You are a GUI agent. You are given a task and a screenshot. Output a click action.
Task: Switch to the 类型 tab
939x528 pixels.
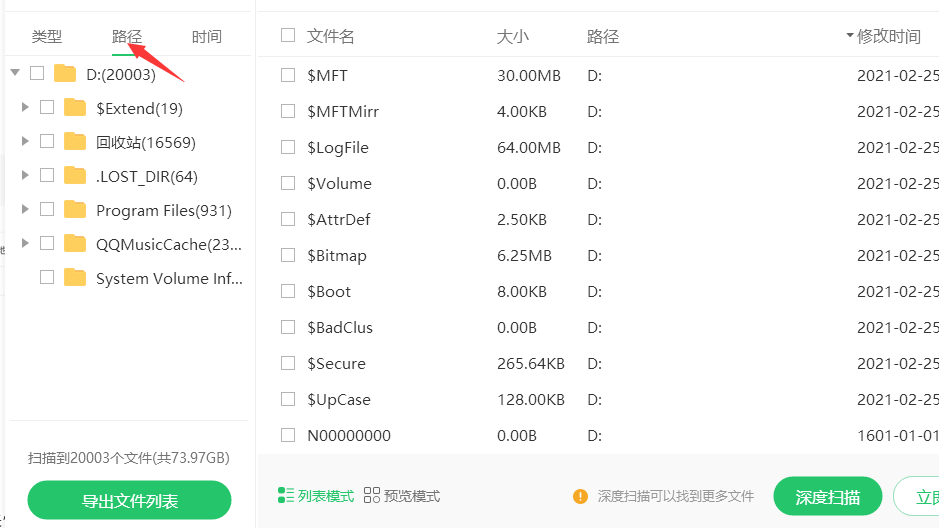[47, 37]
